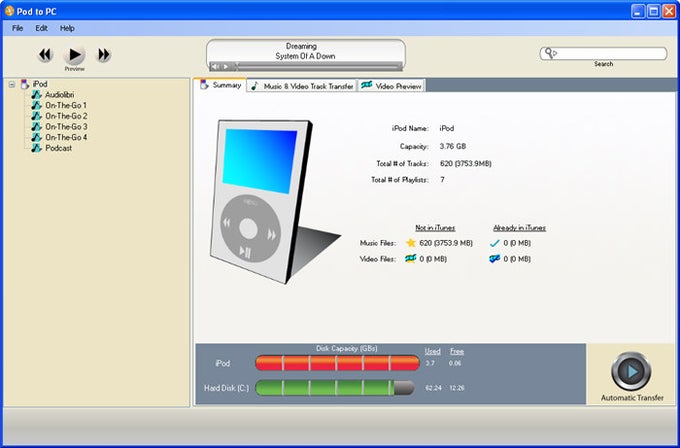Select the Podcast playlist
Screen dimensions: 680x448
click(59, 148)
